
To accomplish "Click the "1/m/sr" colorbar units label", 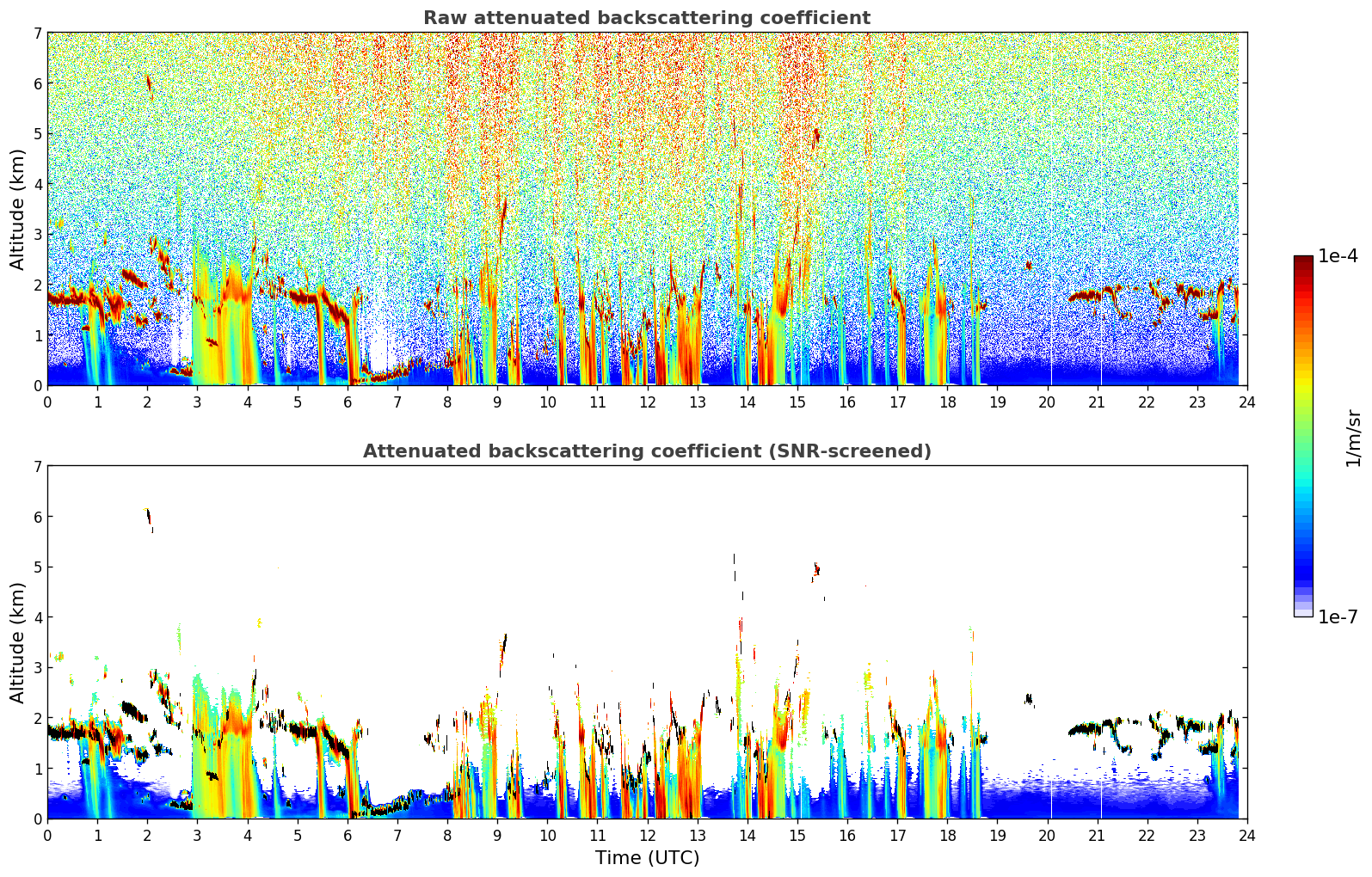I will click(x=1353, y=438).
